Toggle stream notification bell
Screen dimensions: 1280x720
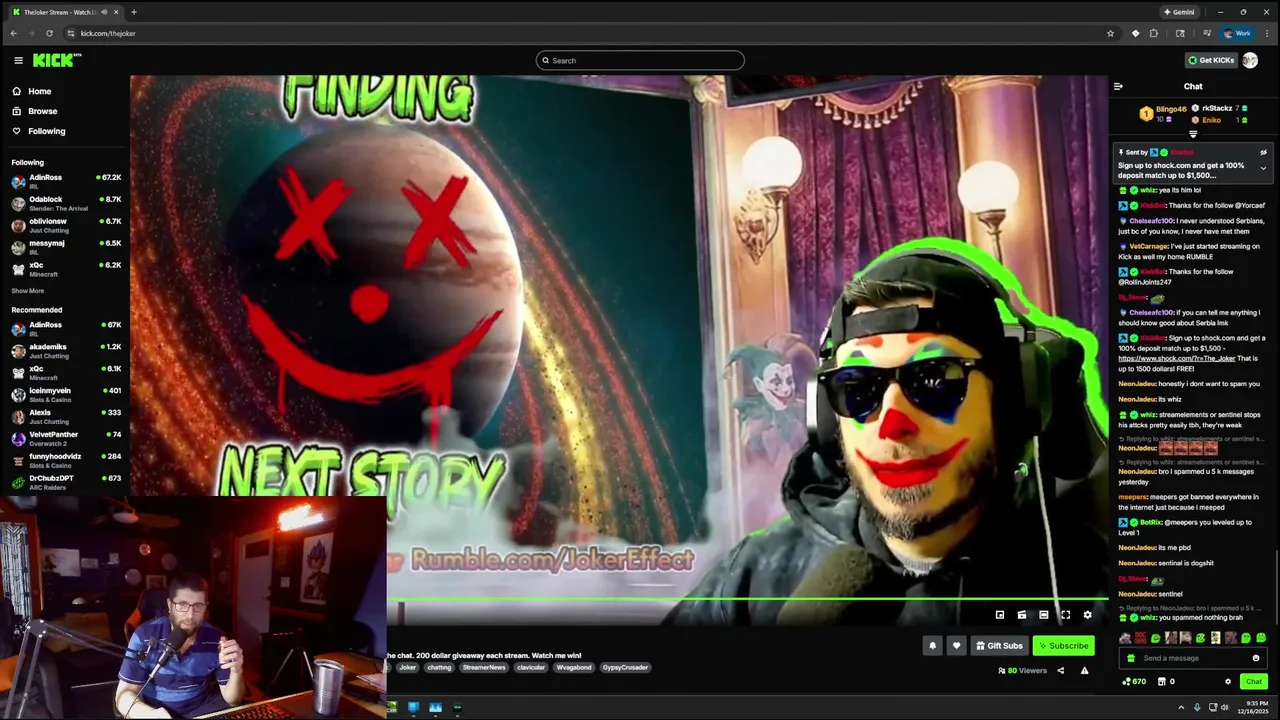pos(933,646)
